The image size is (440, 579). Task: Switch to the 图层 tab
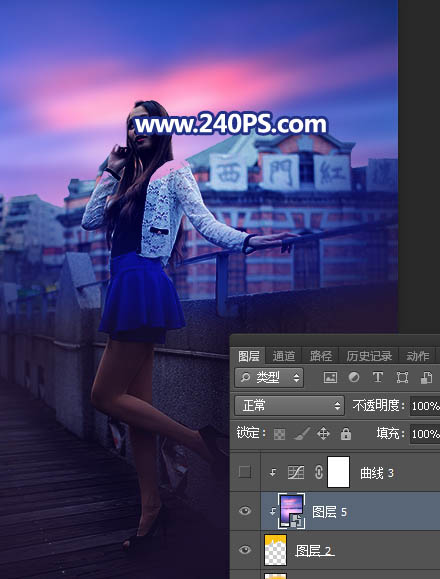pyautogui.click(x=248, y=356)
